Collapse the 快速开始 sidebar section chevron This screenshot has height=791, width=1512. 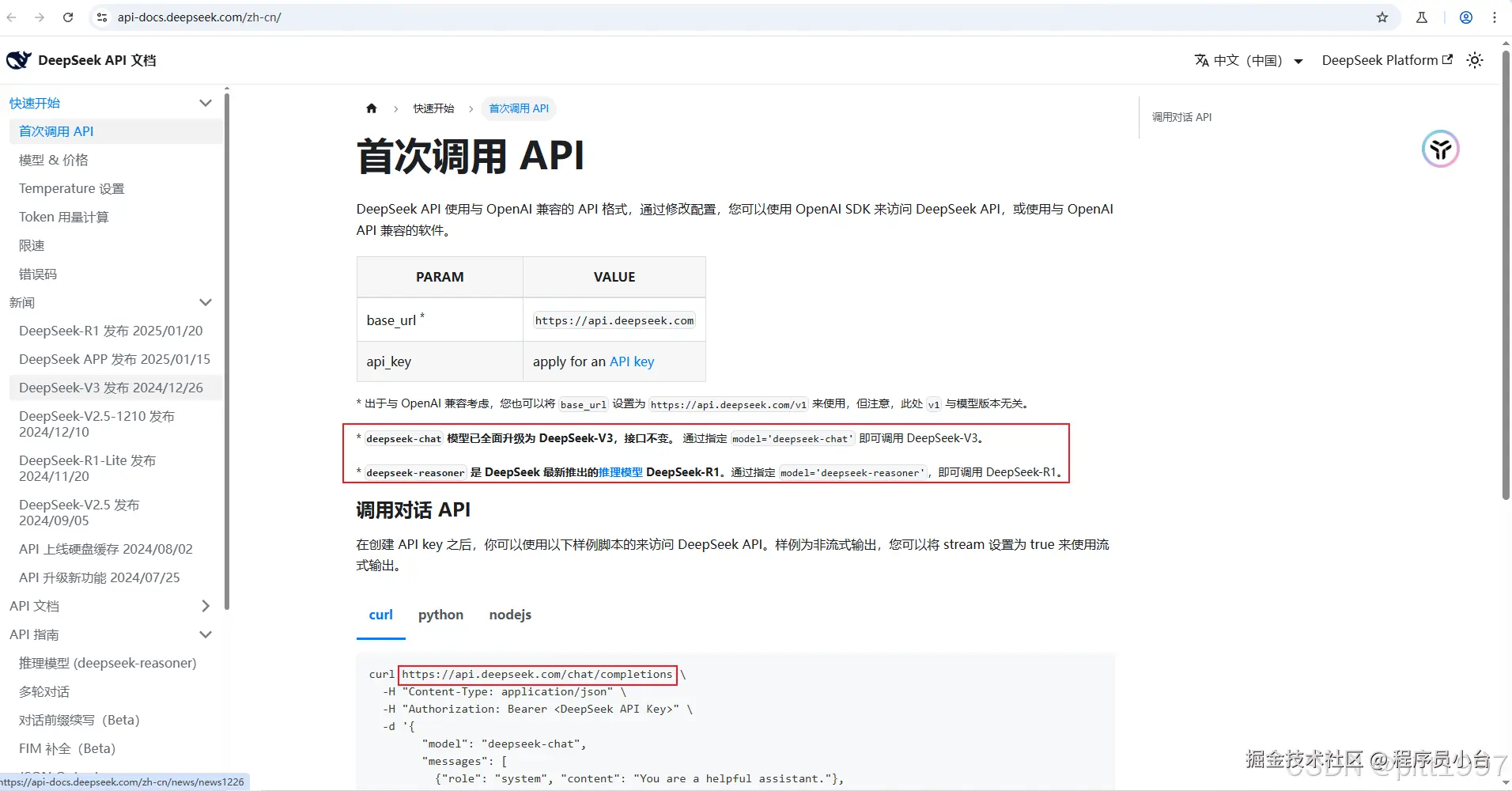[x=206, y=103]
